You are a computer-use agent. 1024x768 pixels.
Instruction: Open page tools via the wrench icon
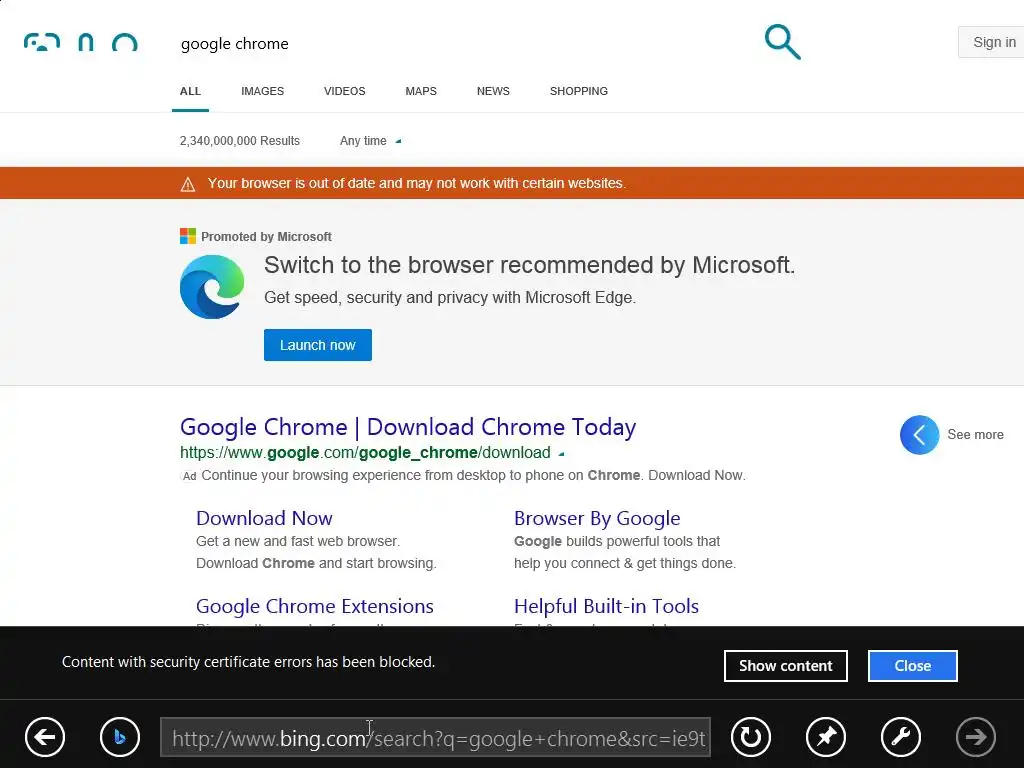click(x=901, y=737)
